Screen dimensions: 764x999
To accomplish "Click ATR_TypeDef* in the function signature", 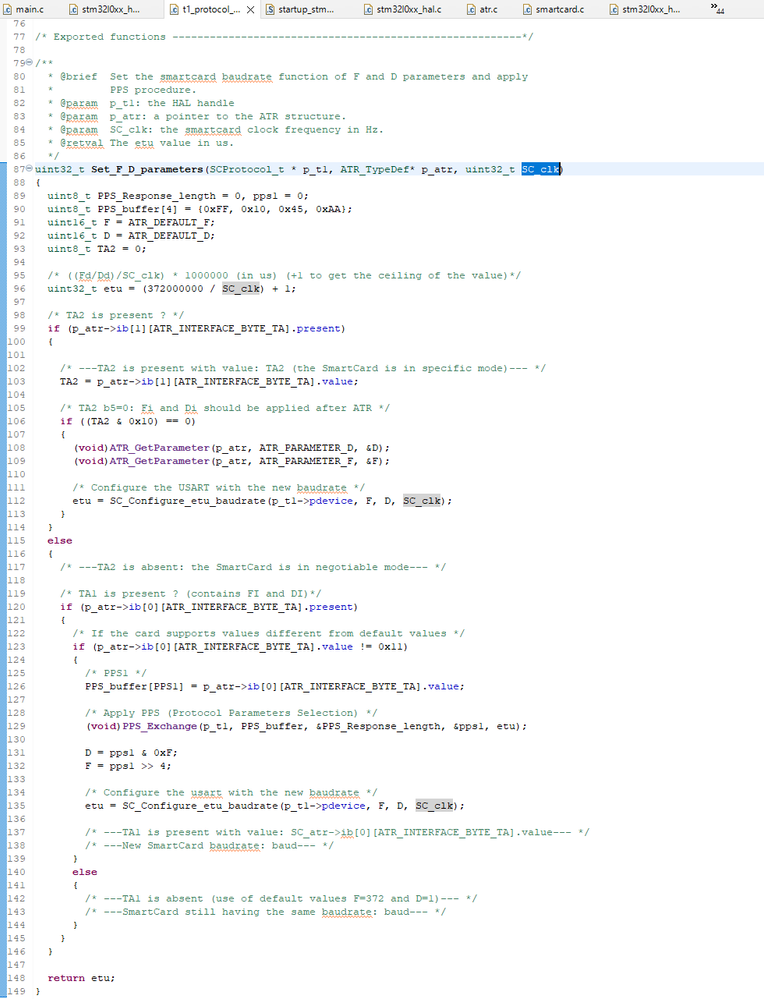I will tap(377, 169).
